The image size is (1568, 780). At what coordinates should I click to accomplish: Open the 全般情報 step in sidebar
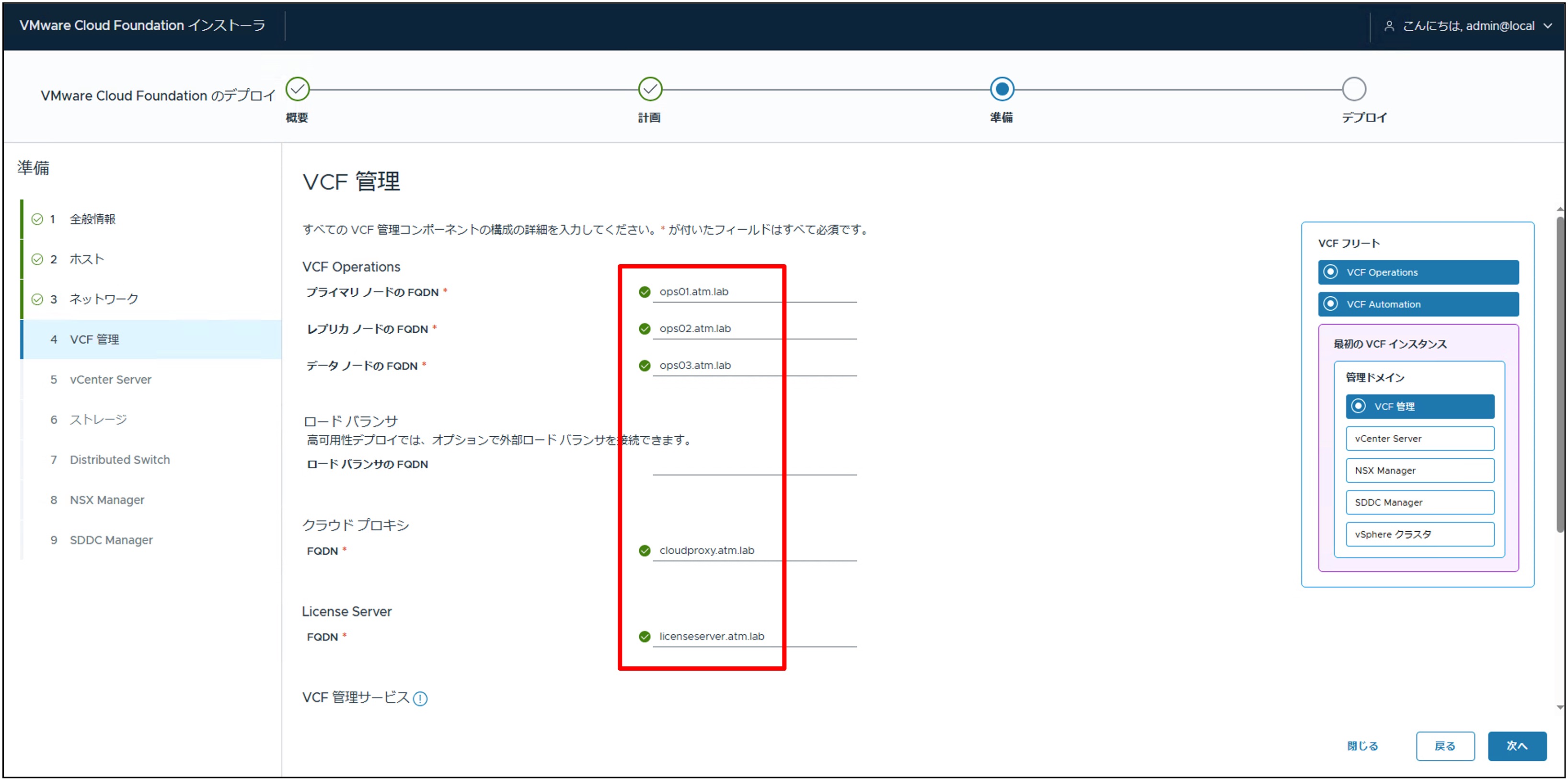point(151,219)
